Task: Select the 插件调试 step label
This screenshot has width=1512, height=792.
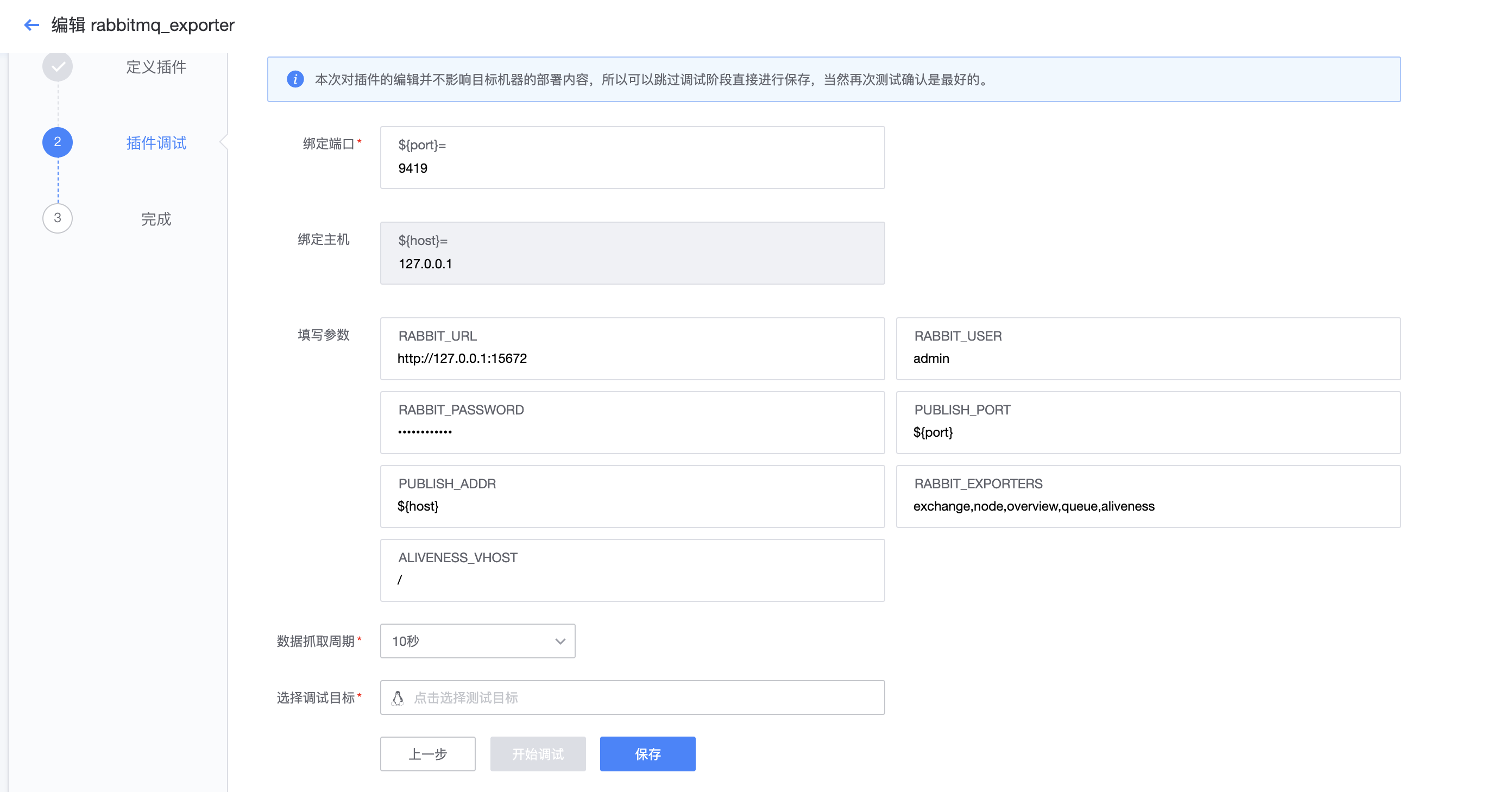Action: tap(156, 143)
